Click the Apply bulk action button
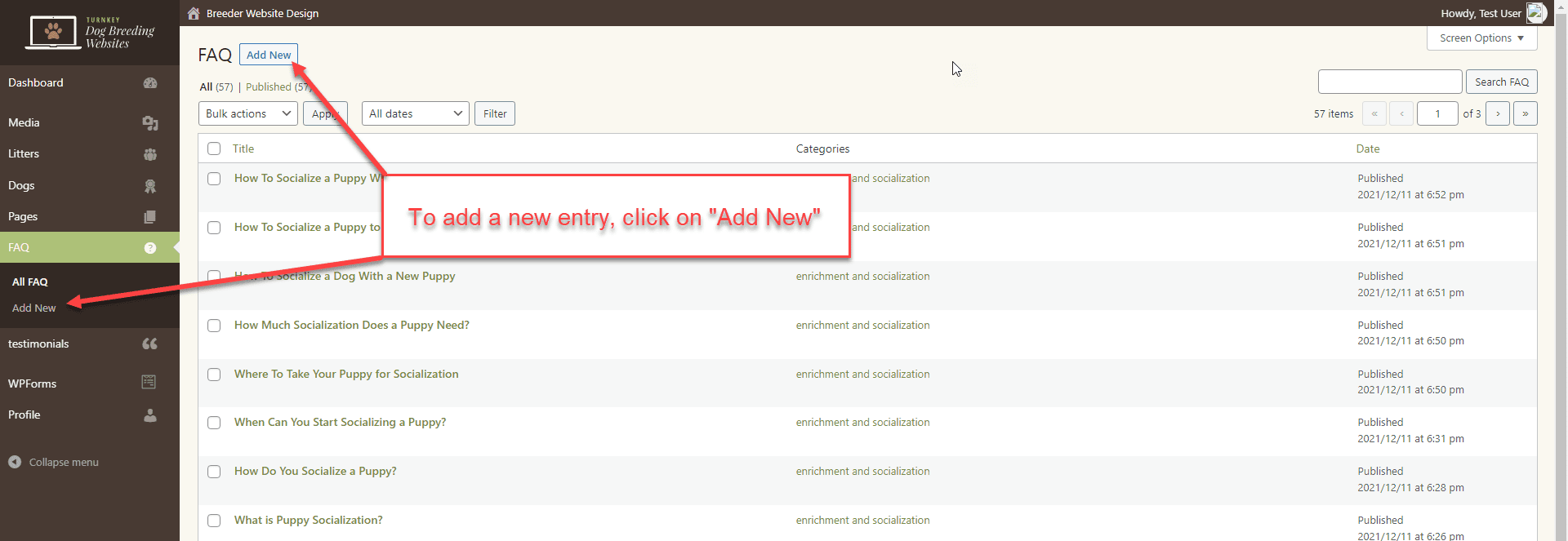1568x541 pixels. pyautogui.click(x=325, y=113)
